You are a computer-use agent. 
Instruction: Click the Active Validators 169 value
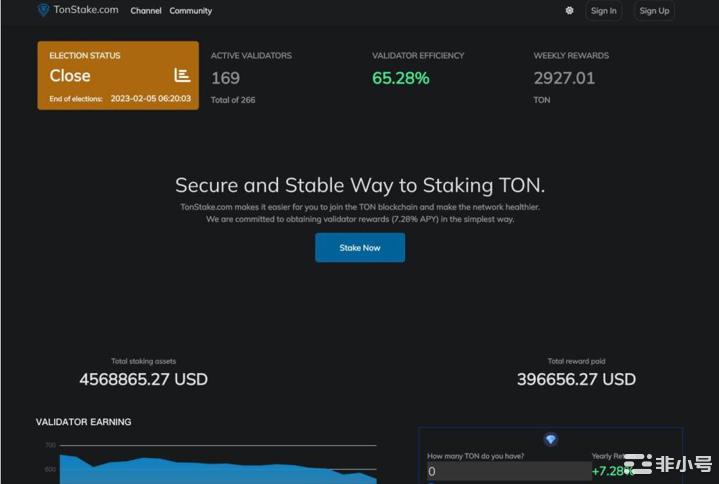[225, 78]
